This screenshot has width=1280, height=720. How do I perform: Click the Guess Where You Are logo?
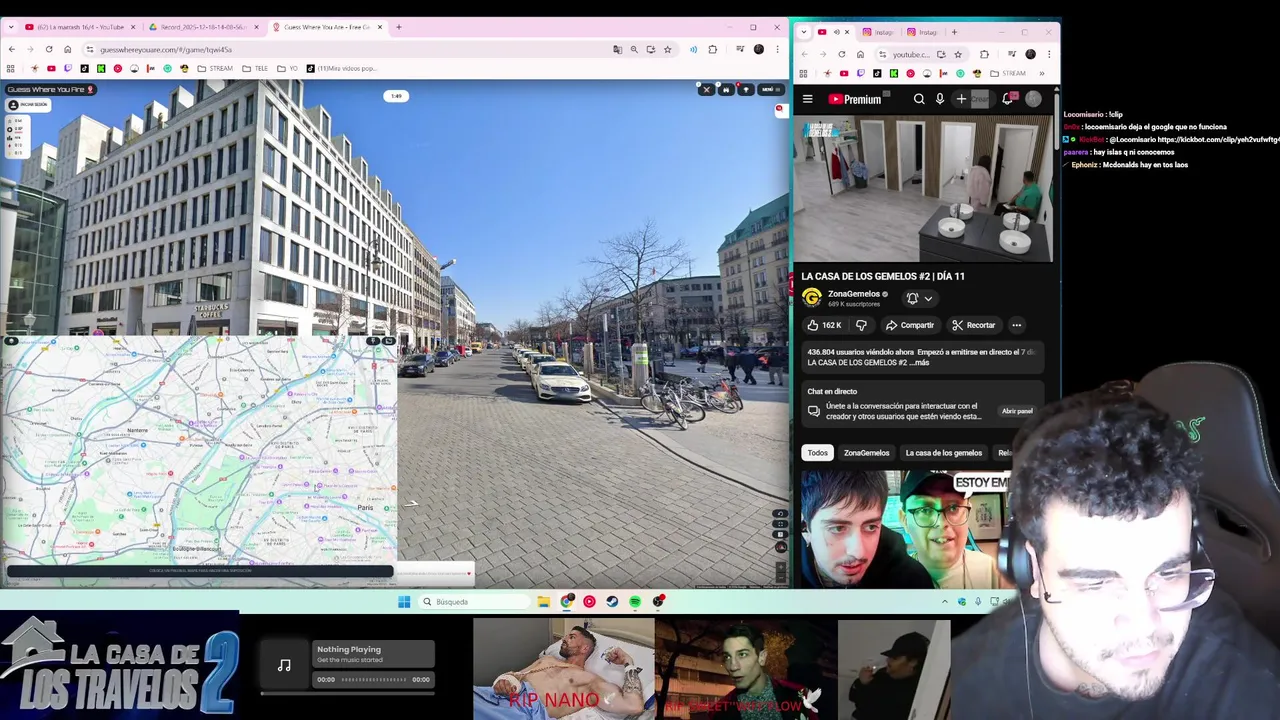coord(50,89)
